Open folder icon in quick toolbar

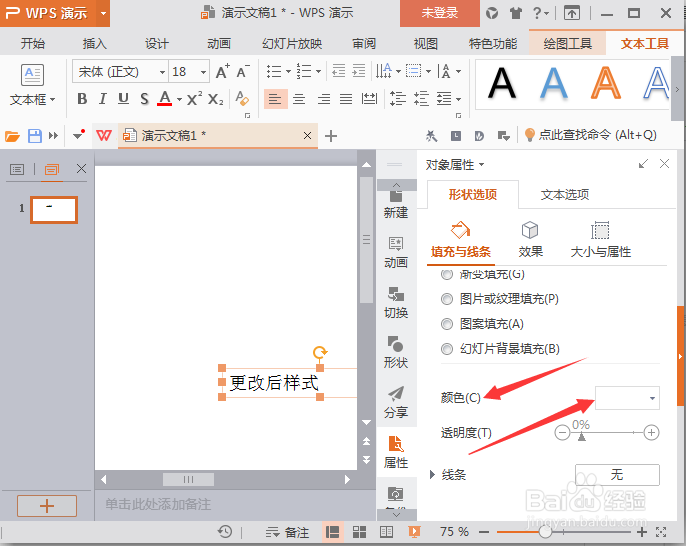(12, 136)
